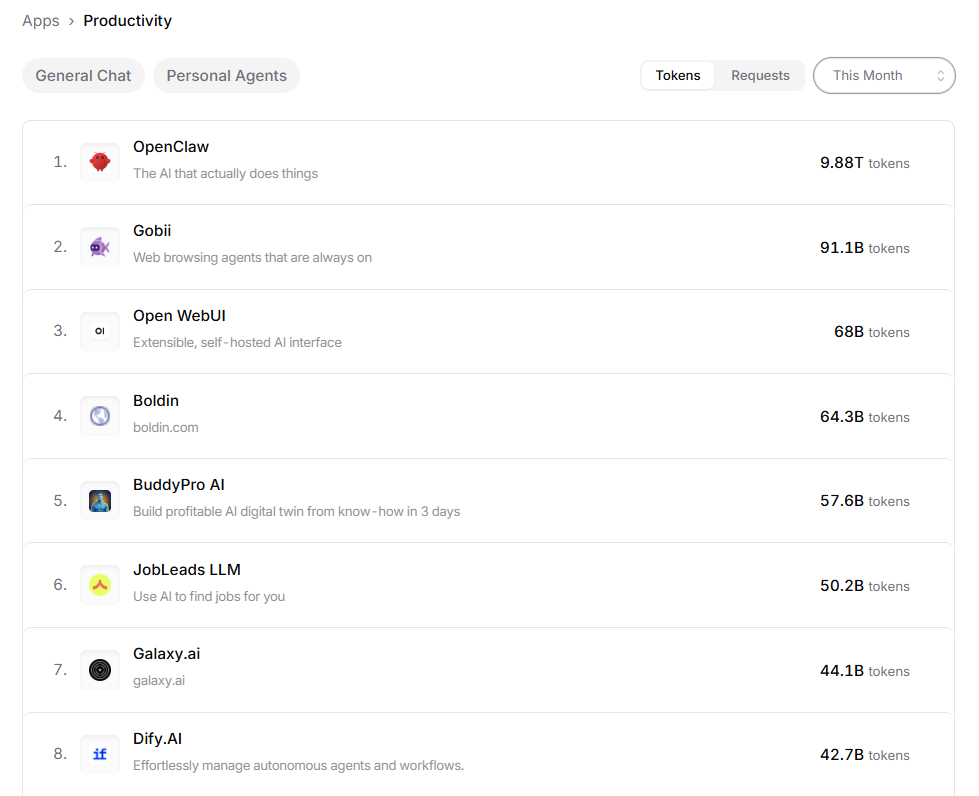Click the OpenClaw red app icon
The width and height of the screenshot is (979, 796).
pos(100,162)
